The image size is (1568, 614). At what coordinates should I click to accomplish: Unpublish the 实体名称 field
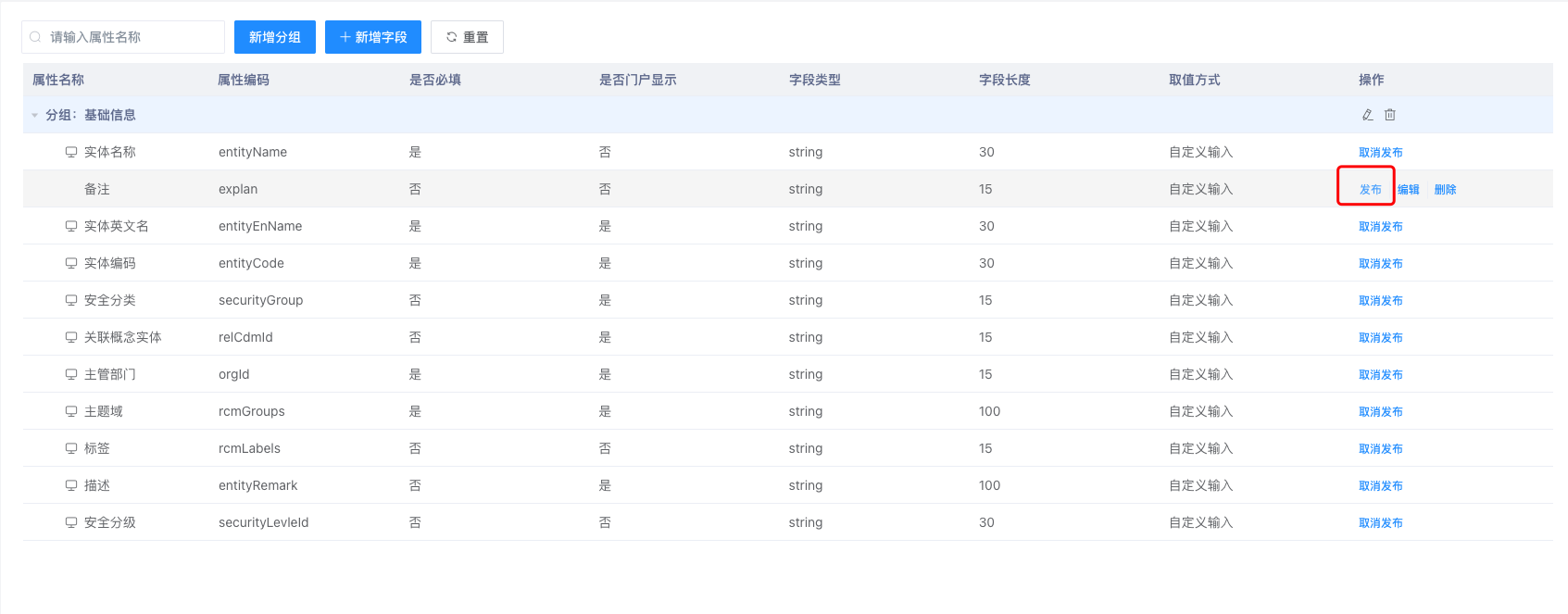tap(1380, 152)
